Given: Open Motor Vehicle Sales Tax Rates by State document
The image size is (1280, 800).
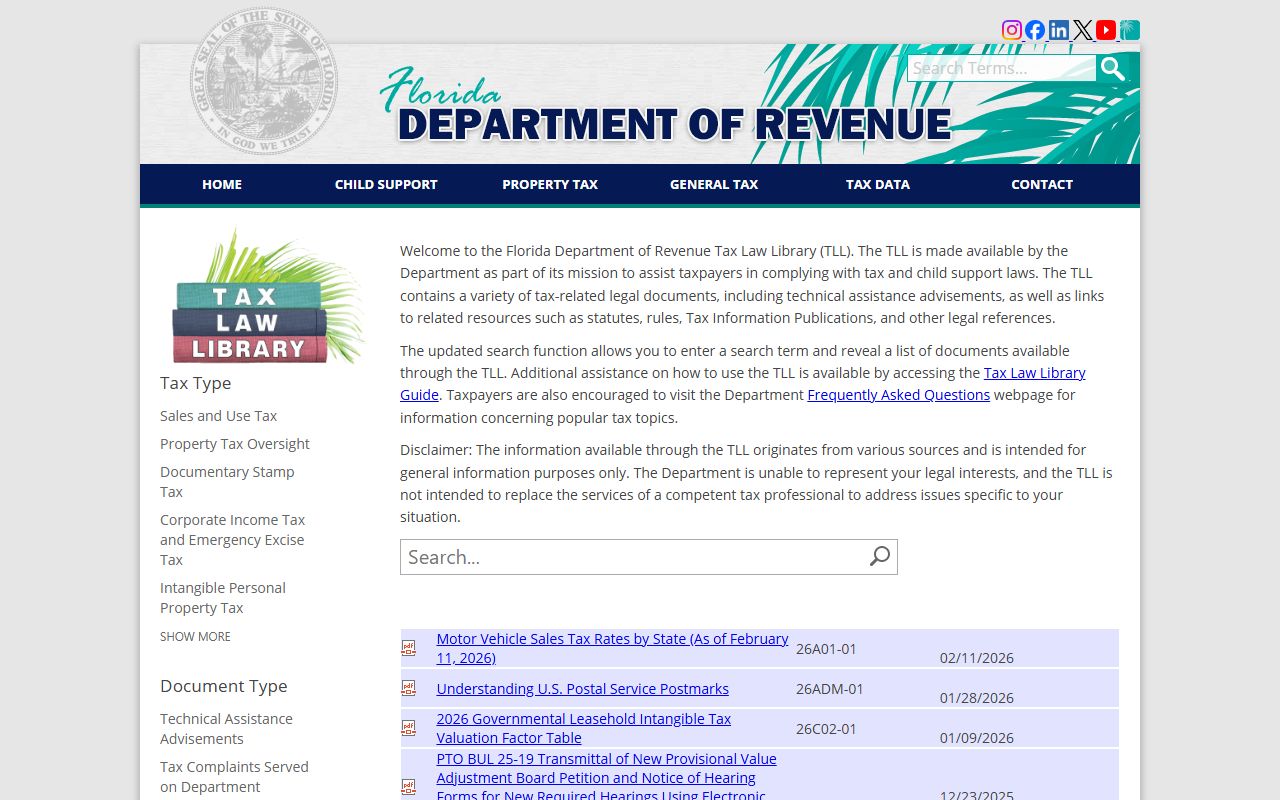Looking at the screenshot, I should click(612, 648).
